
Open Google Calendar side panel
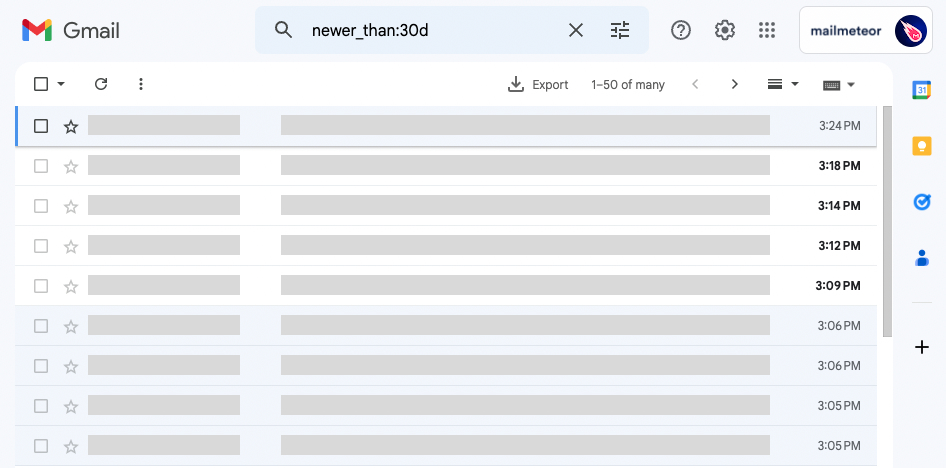point(921,90)
